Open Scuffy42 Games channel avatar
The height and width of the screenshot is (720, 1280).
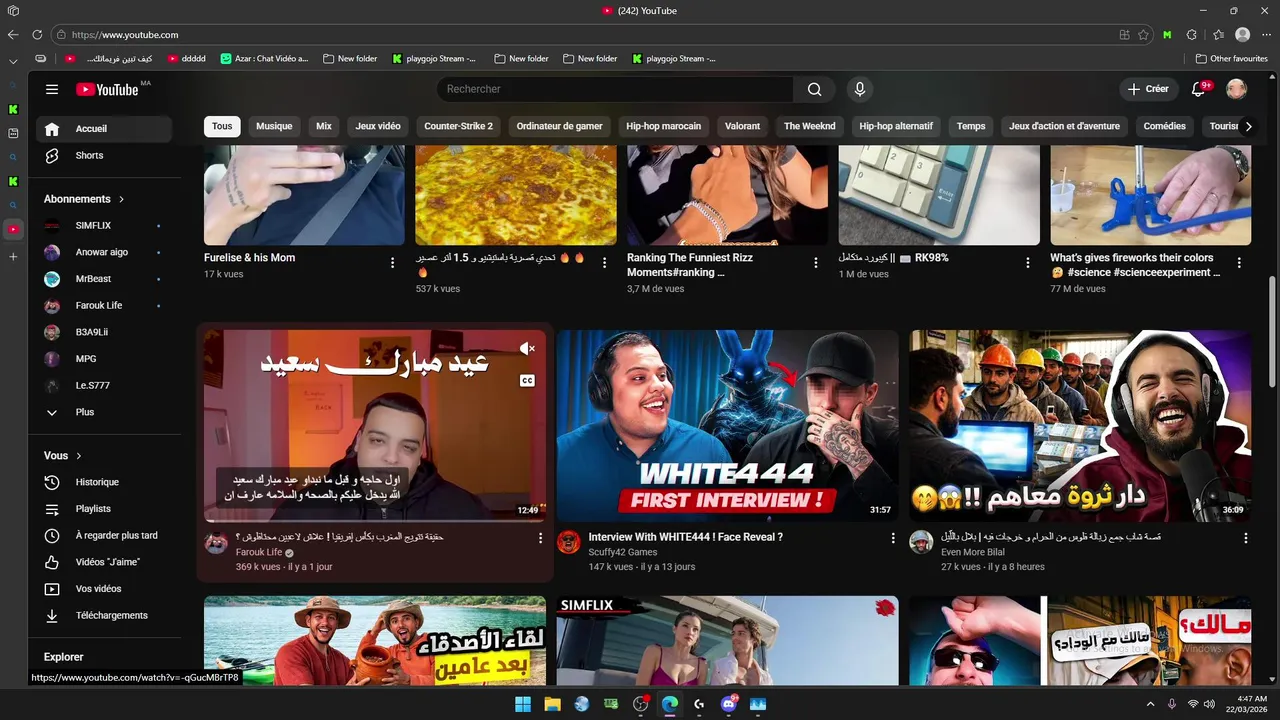point(569,542)
